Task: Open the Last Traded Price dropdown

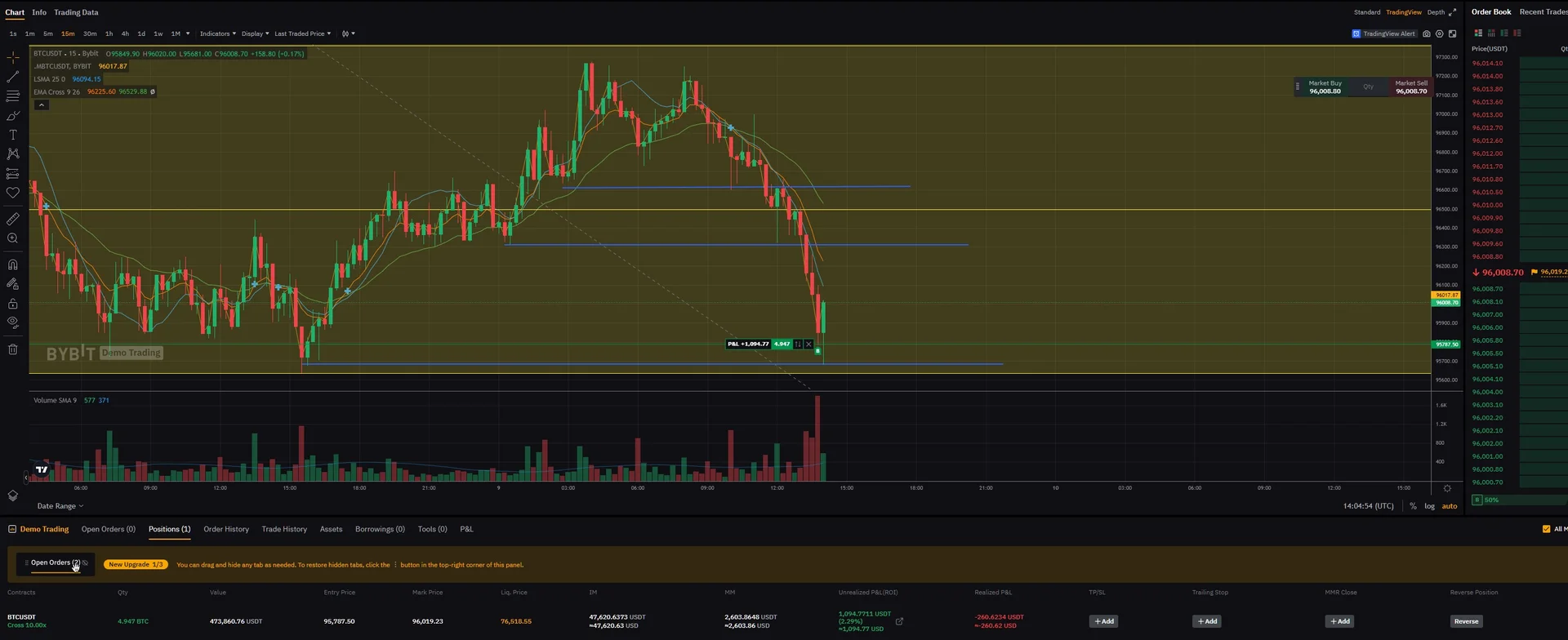Action: [302, 33]
